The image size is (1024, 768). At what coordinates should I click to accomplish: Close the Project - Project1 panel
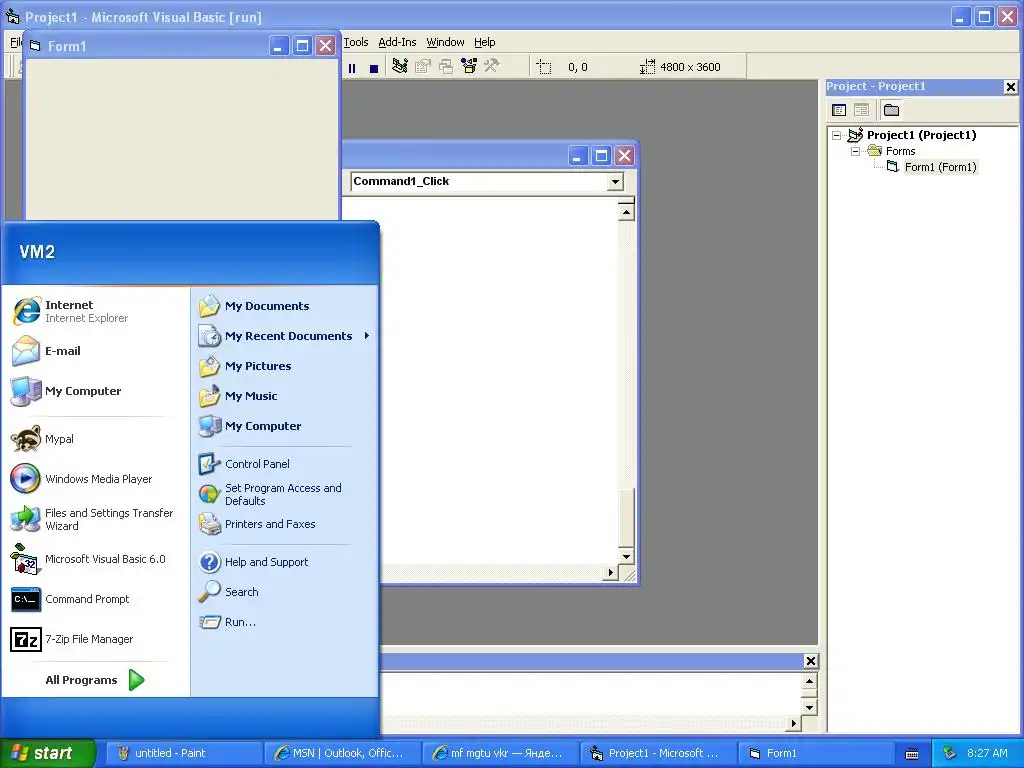pyautogui.click(x=1010, y=87)
